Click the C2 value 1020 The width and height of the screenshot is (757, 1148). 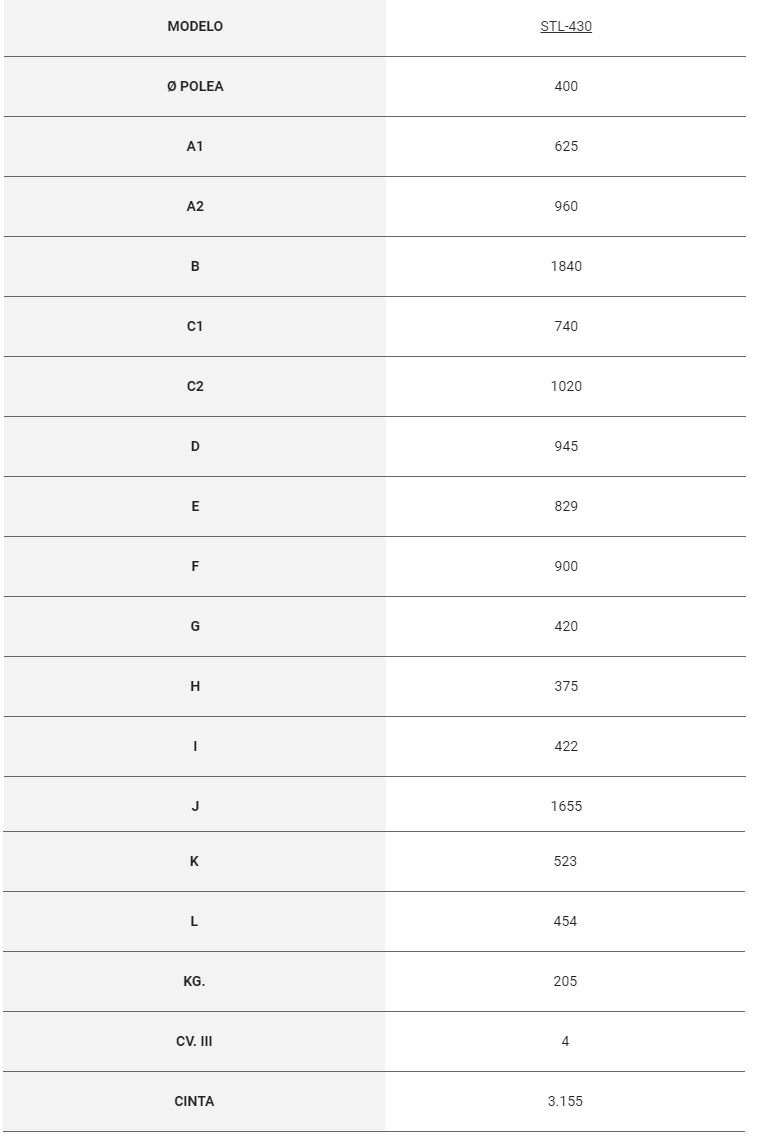pyautogui.click(x=565, y=387)
